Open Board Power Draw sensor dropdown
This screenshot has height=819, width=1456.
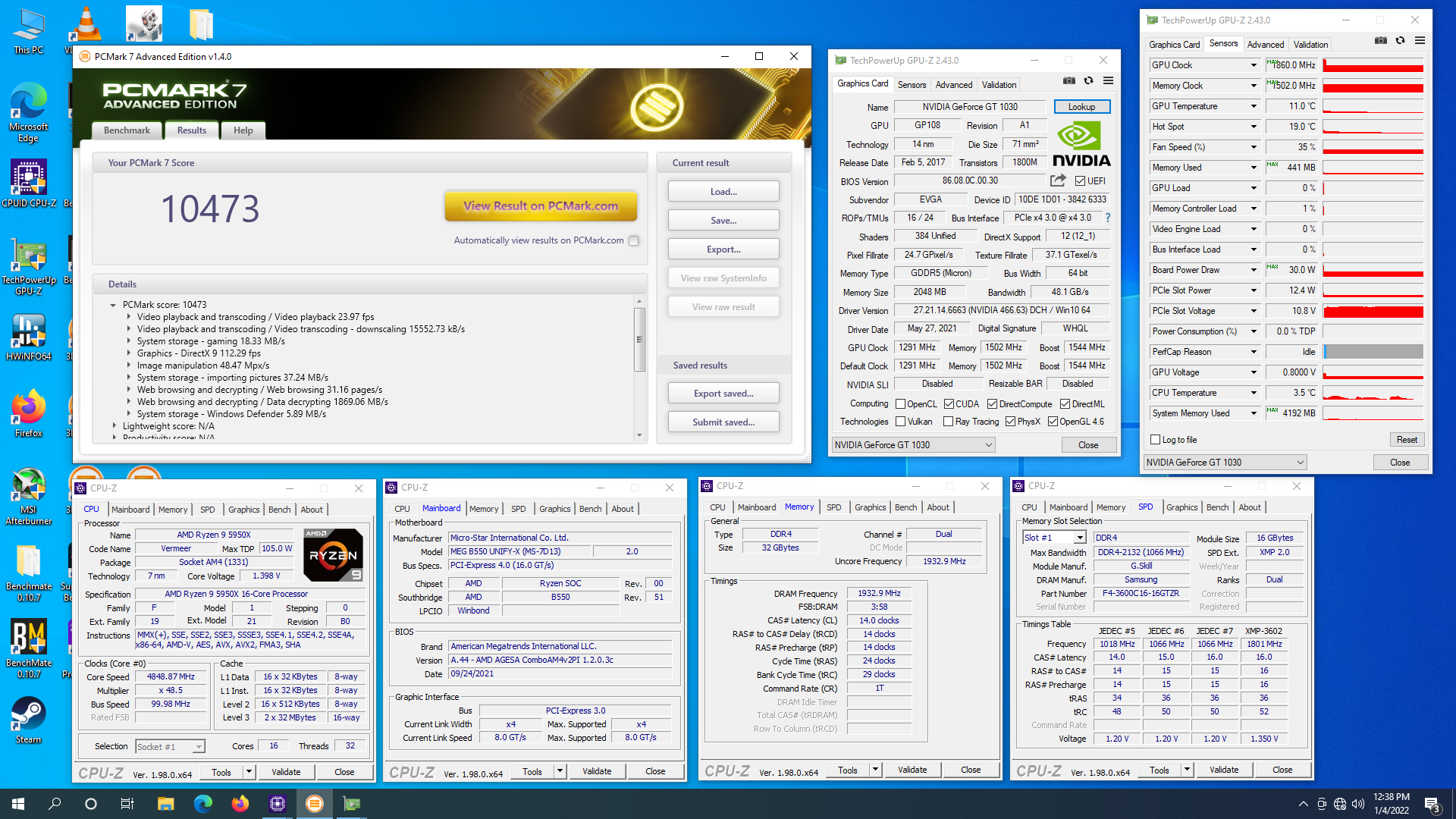1254,270
